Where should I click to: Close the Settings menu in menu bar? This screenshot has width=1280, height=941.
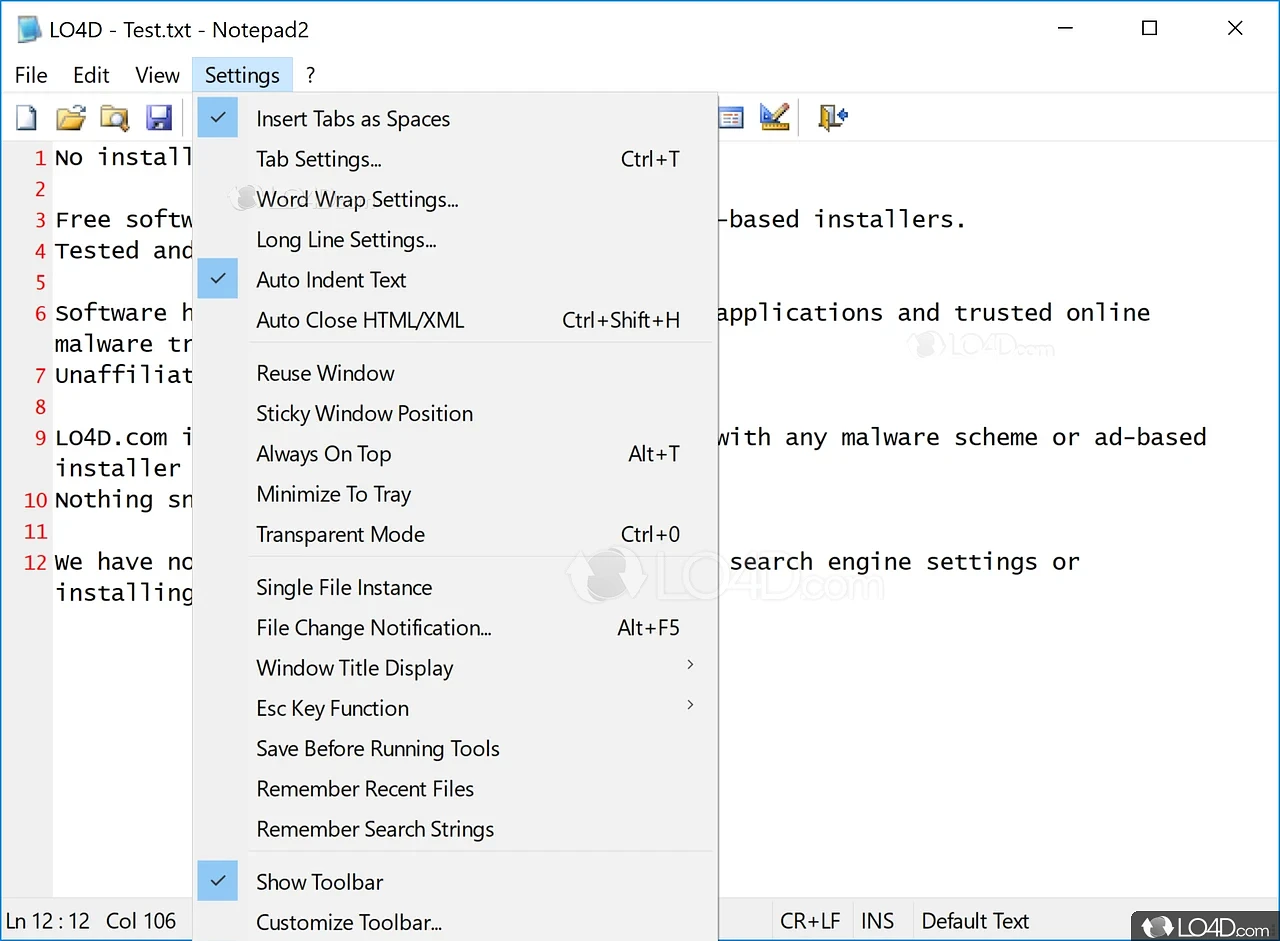click(x=242, y=75)
